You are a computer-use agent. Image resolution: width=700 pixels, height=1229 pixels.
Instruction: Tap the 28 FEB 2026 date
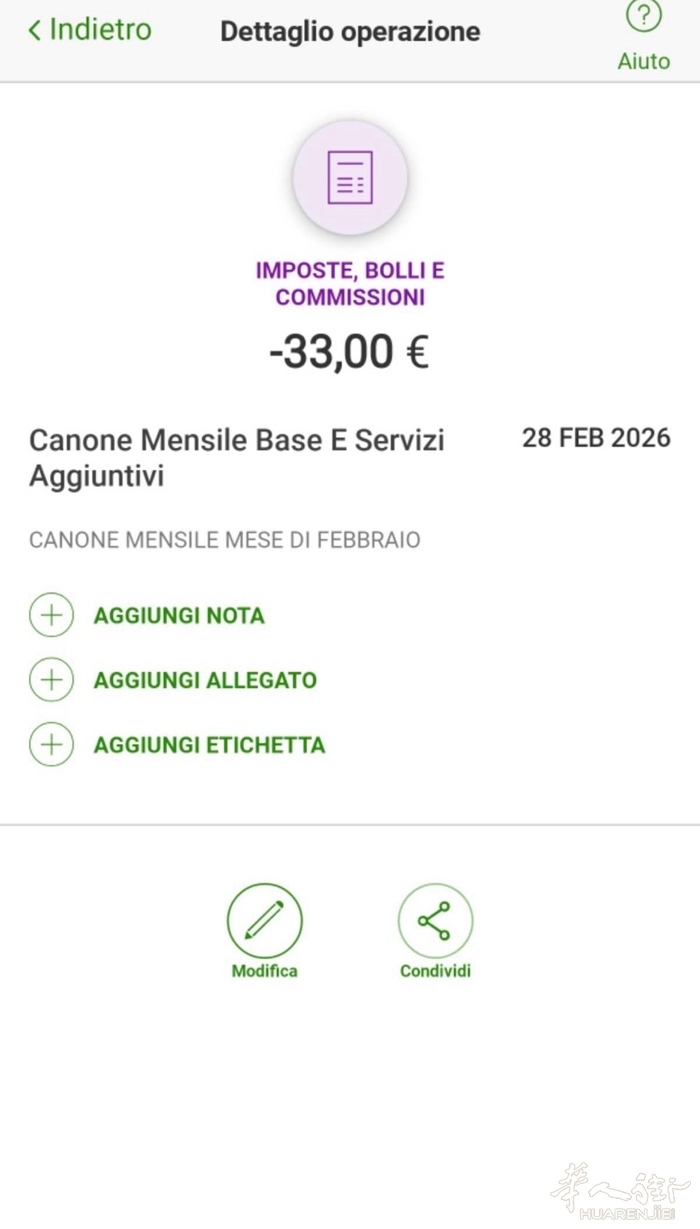point(596,438)
